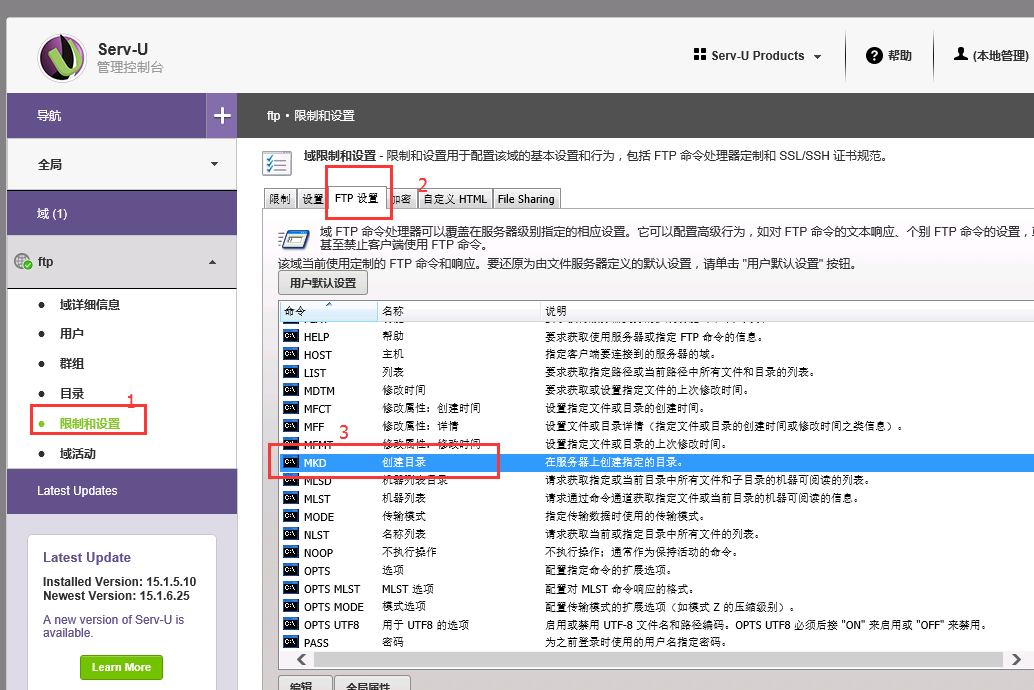The width and height of the screenshot is (1034, 690).
Task: Click the 用于 UTF8 的选项 cell
Action: click(x=425, y=624)
